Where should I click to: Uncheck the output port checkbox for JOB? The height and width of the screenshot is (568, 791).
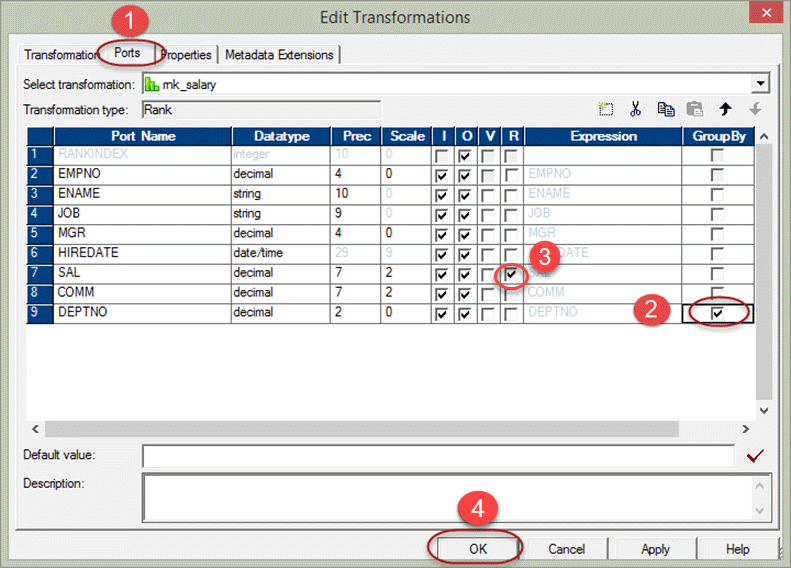click(x=465, y=215)
